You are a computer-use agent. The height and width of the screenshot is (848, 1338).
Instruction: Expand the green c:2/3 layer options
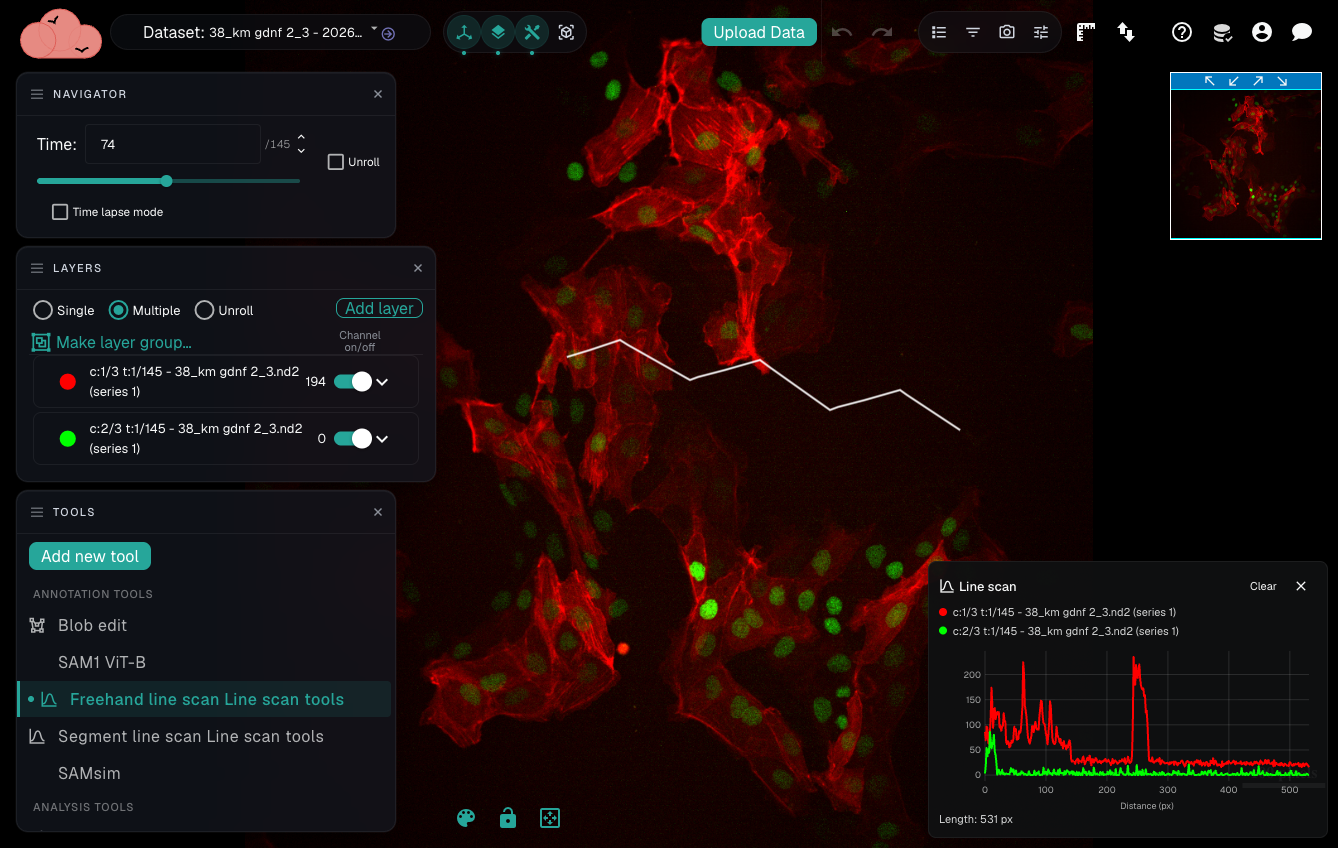(x=381, y=438)
